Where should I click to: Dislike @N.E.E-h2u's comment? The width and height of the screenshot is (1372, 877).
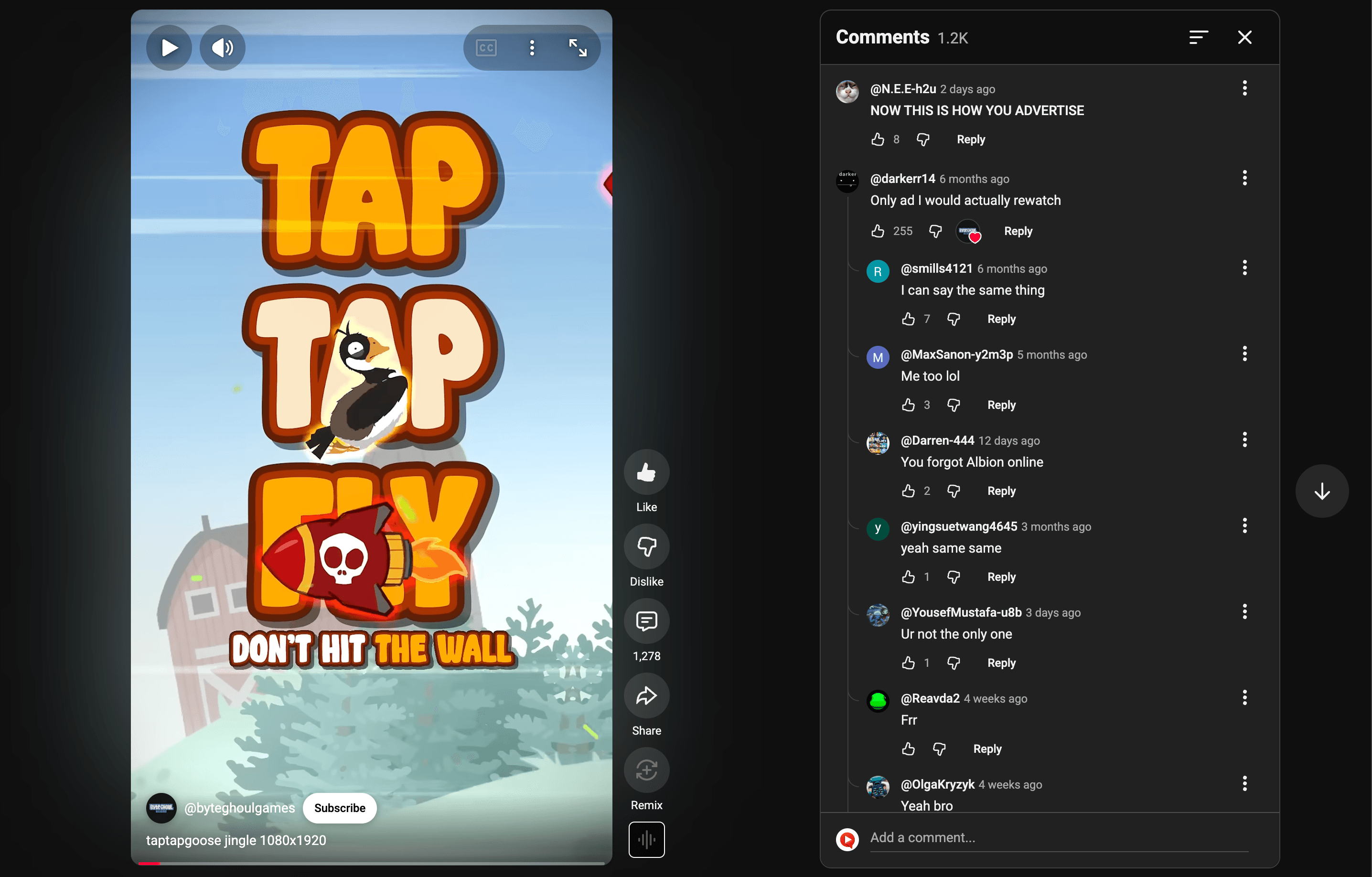(922, 139)
